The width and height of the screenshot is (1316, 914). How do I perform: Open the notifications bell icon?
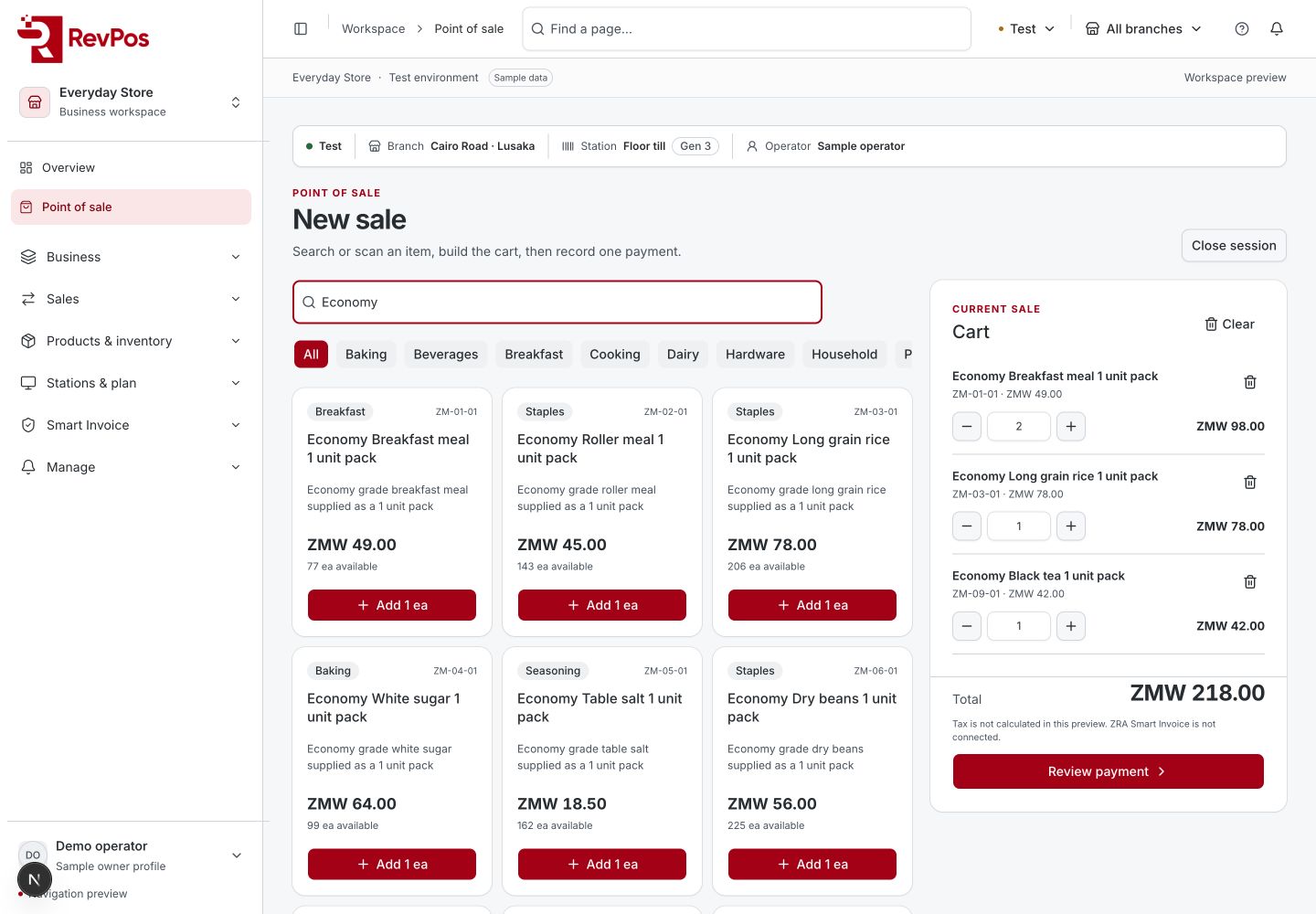coord(1277,29)
